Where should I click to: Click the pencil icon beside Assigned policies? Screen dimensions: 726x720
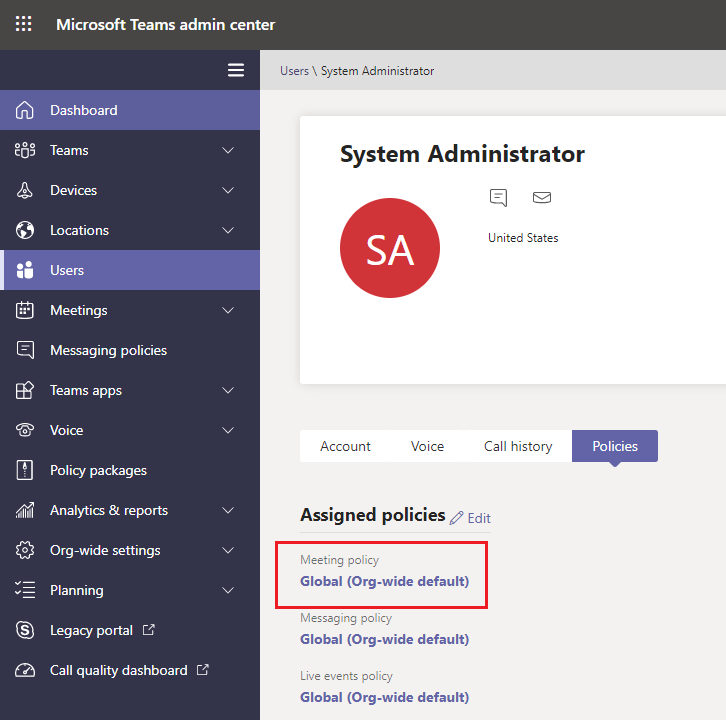[x=457, y=518]
